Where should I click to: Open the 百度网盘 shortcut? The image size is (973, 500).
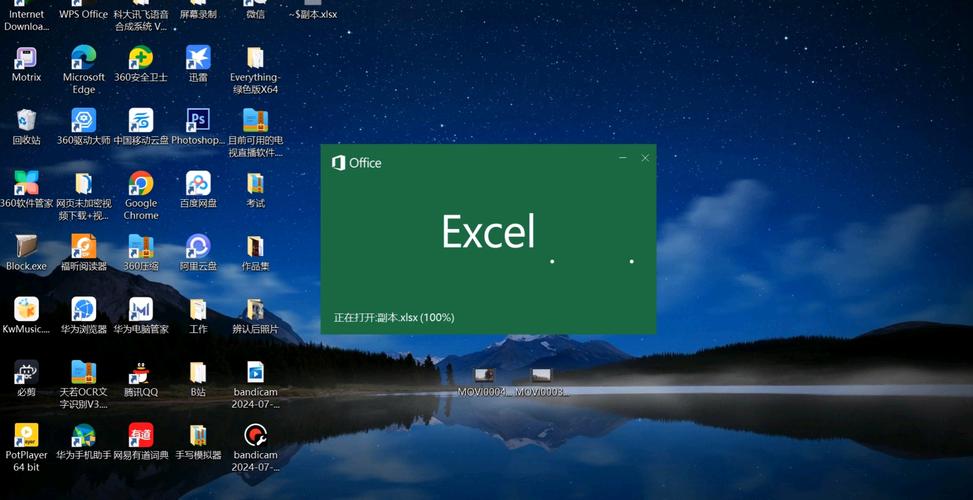click(198, 190)
